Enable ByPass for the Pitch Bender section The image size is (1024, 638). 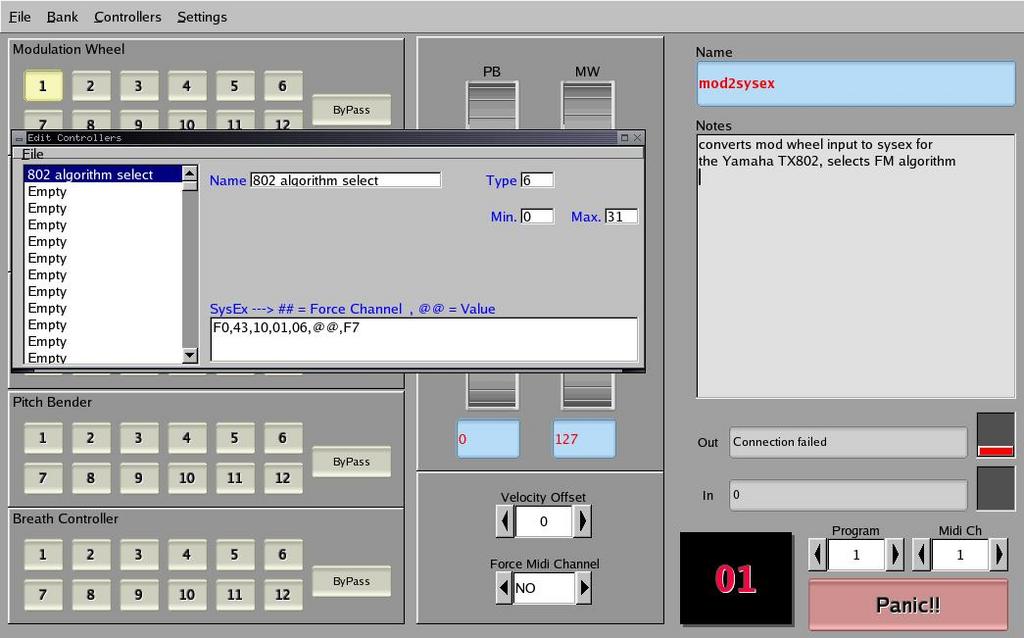(351, 461)
